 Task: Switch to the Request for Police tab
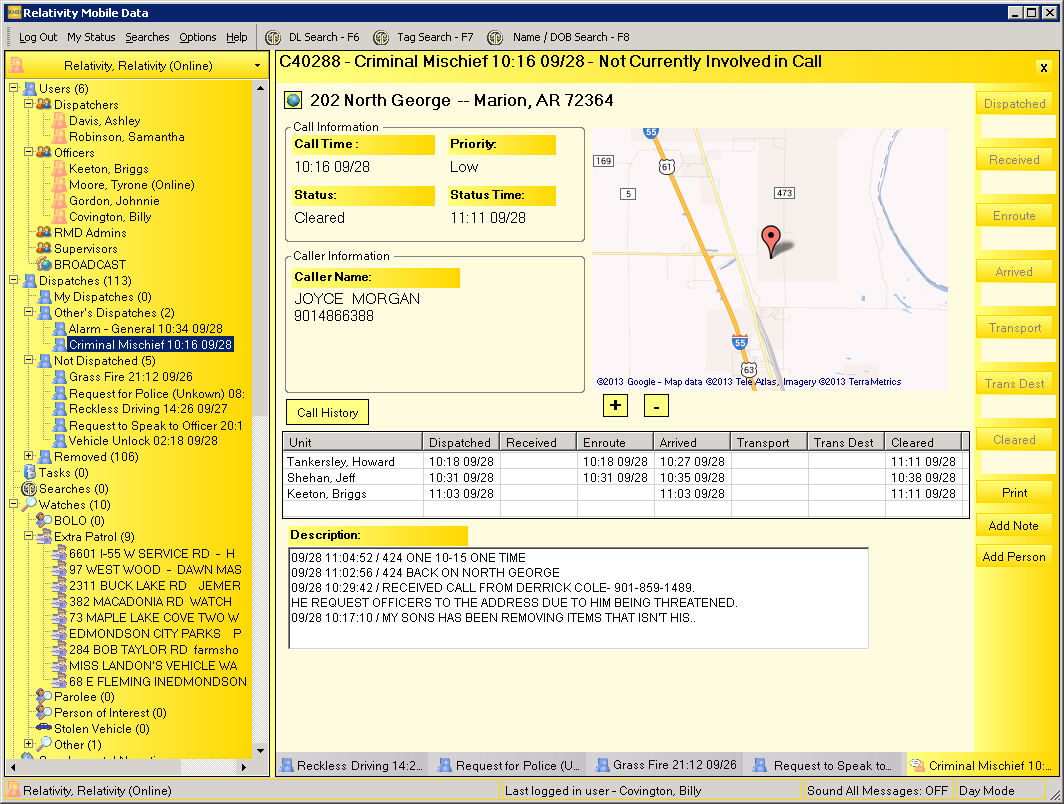pyautogui.click(x=509, y=765)
